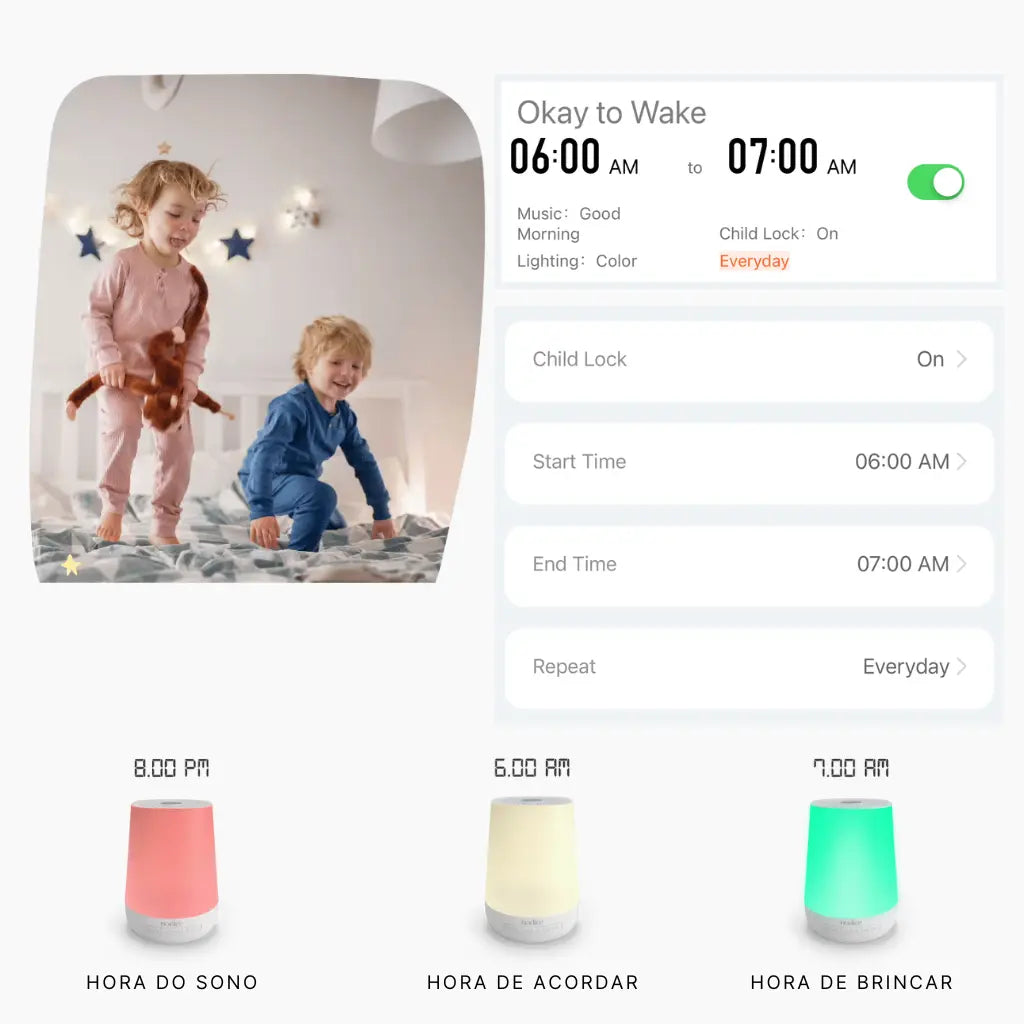Click the green Hora de Brincar lamp
The width and height of the screenshot is (1024, 1024).
click(x=851, y=869)
